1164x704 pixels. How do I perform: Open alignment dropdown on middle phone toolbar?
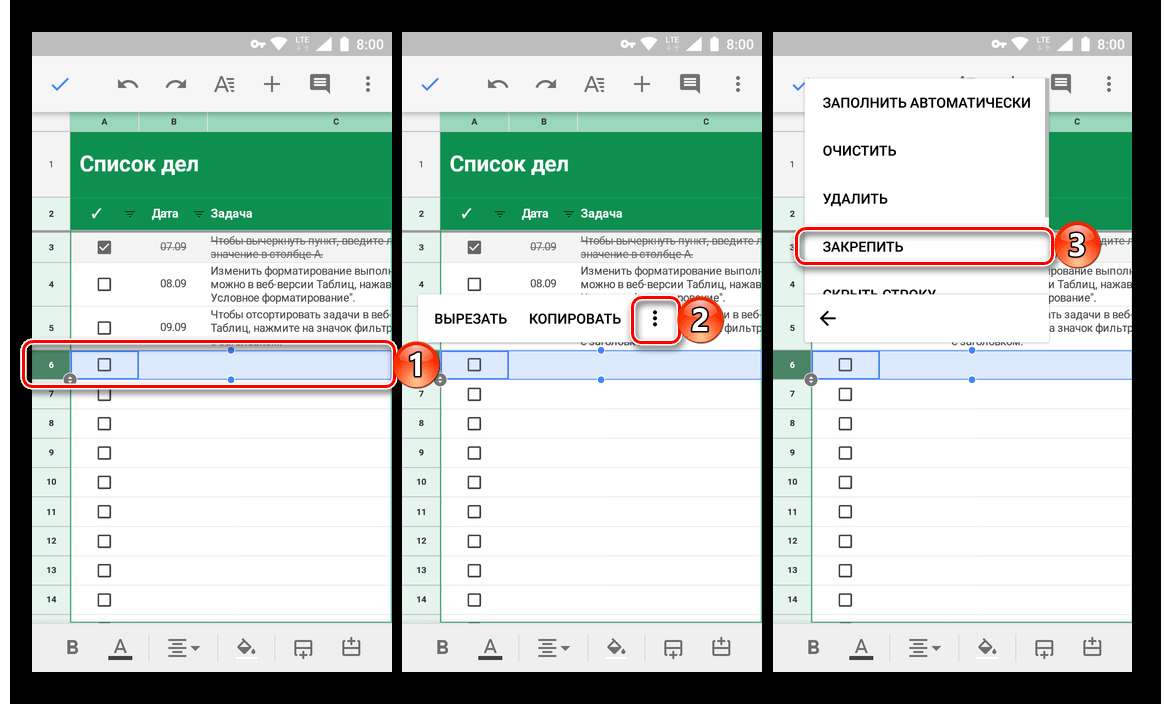[552, 648]
